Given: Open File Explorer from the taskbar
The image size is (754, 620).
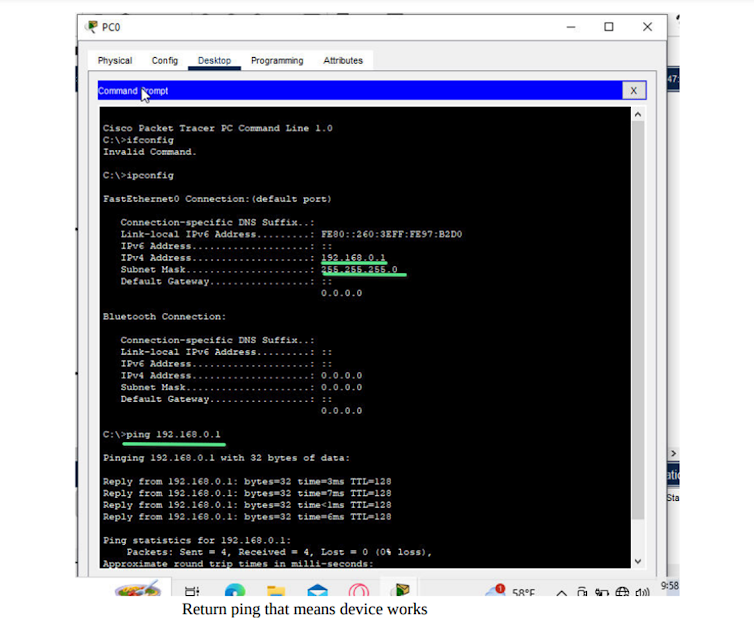Looking at the screenshot, I should tap(276, 591).
